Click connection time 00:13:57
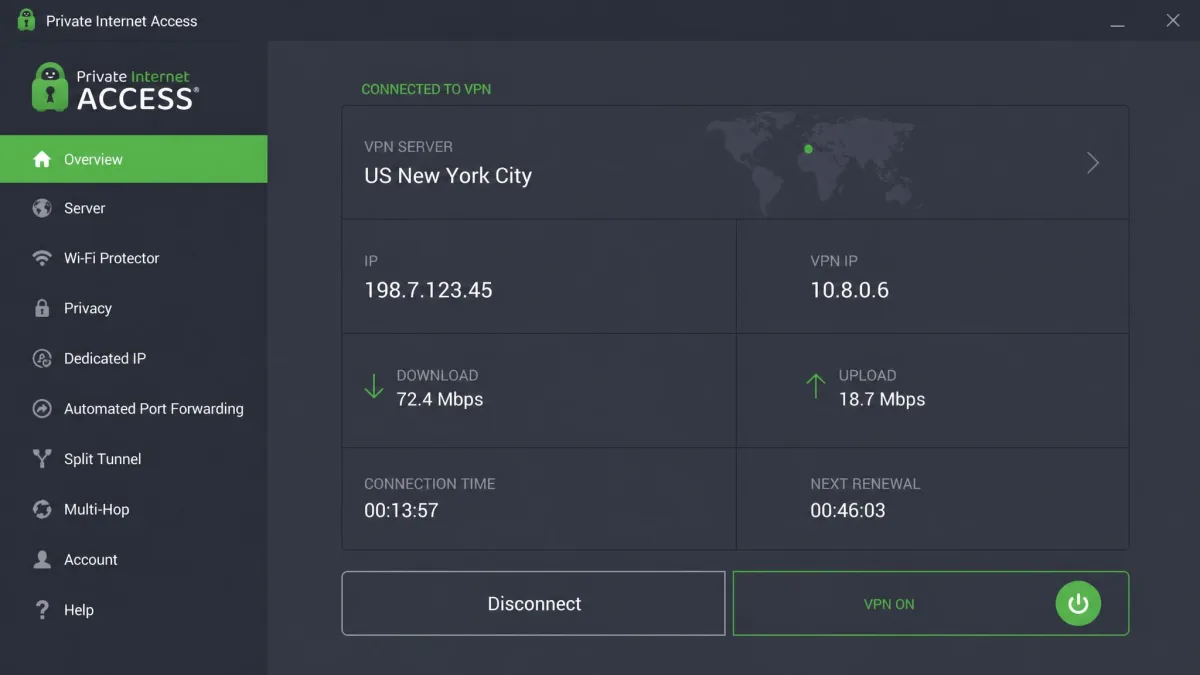The width and height of the screenshot is (1200, 675). tap(401, 510)
